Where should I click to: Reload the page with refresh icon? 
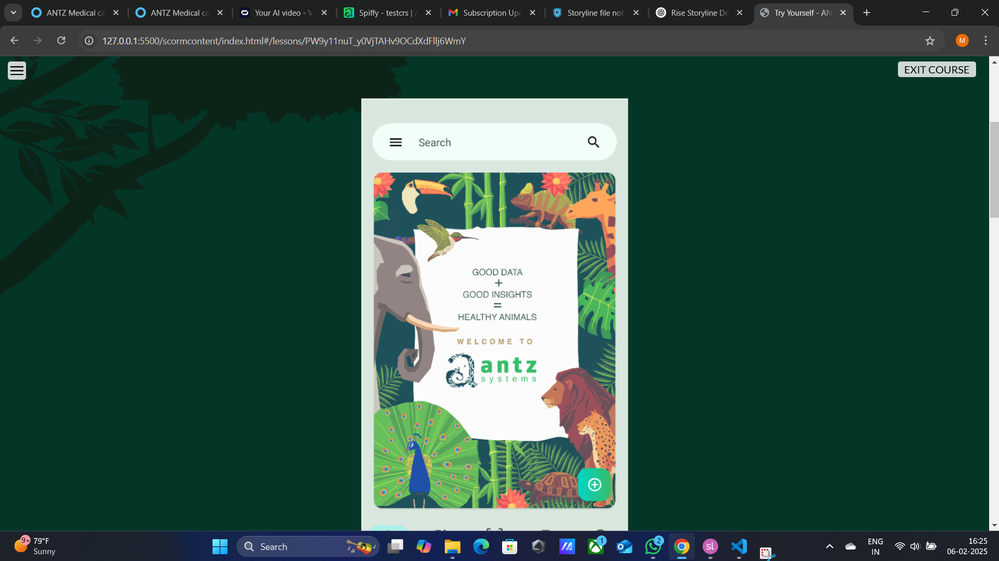pyautogui.click(x=61, y=41)
